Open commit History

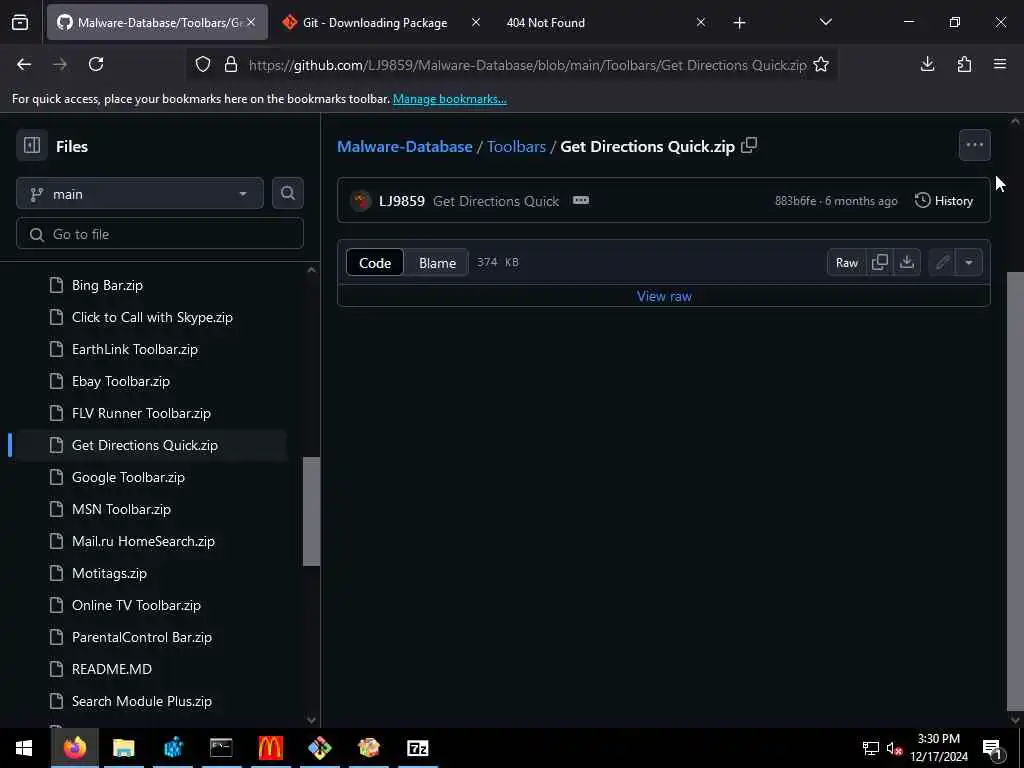coord(944,200)
